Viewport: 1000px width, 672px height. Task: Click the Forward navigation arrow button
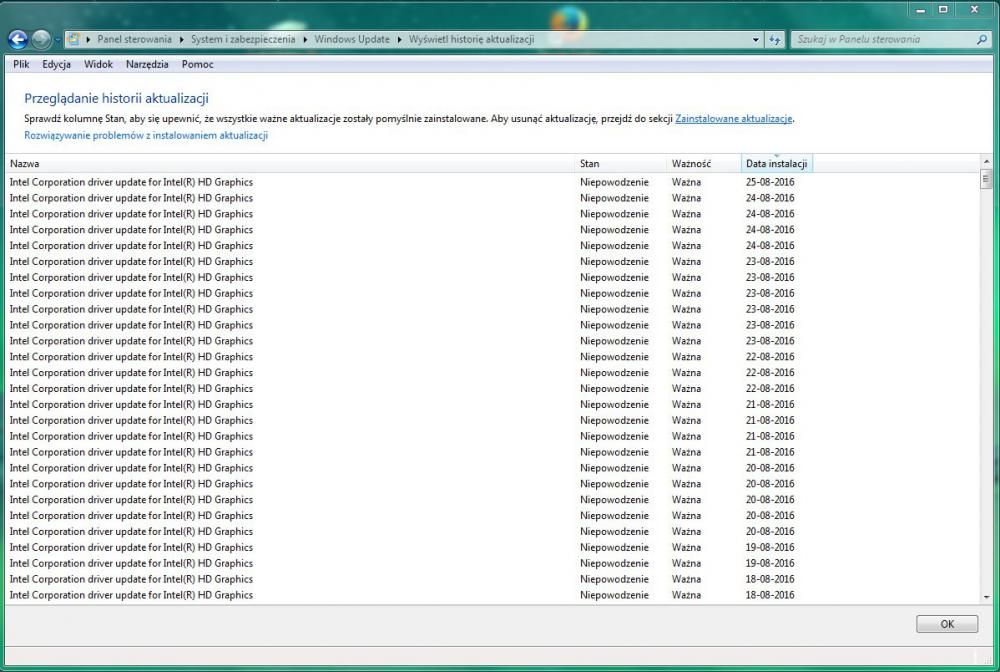pos(41,40)
